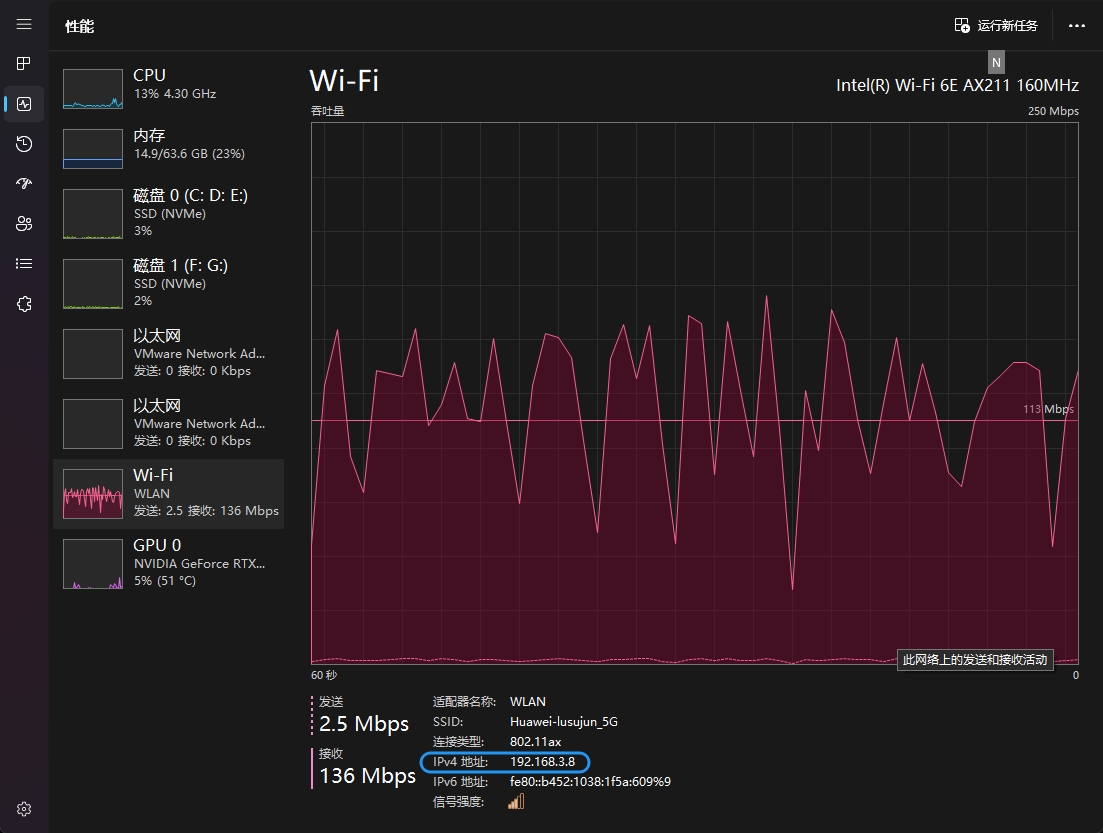
Task: Select Disk 0 (C: D: E:) item
Action: click(x=168, y=213)
